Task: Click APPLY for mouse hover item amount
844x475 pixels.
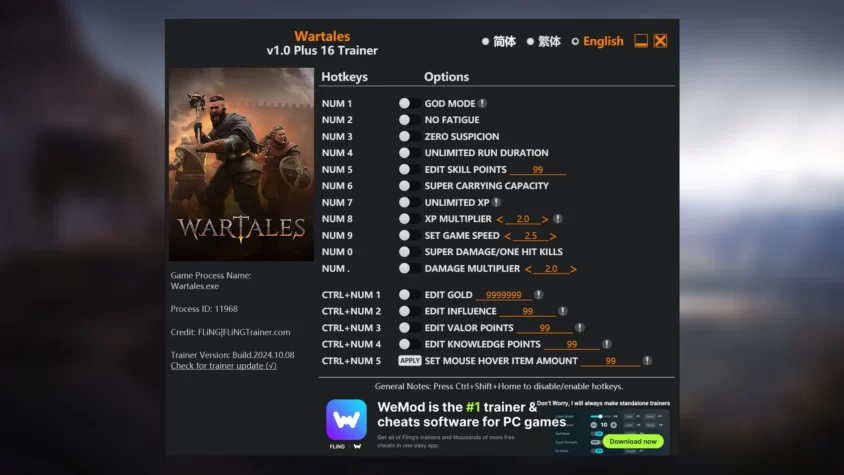Action: pyautogui.click(x=410, y=361)
